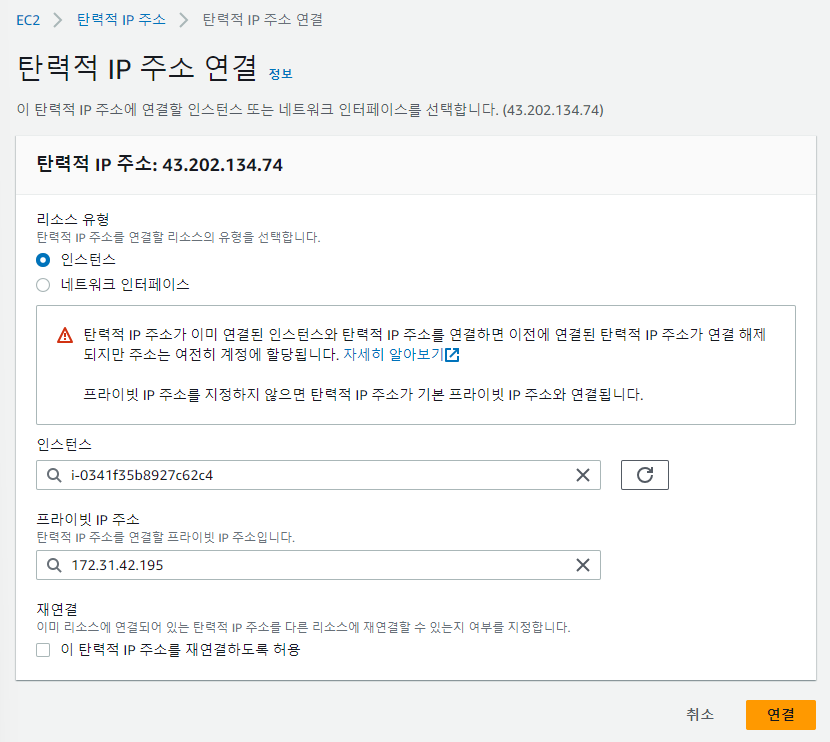Open the 자세히 알아보기 external link

(401, 354)
